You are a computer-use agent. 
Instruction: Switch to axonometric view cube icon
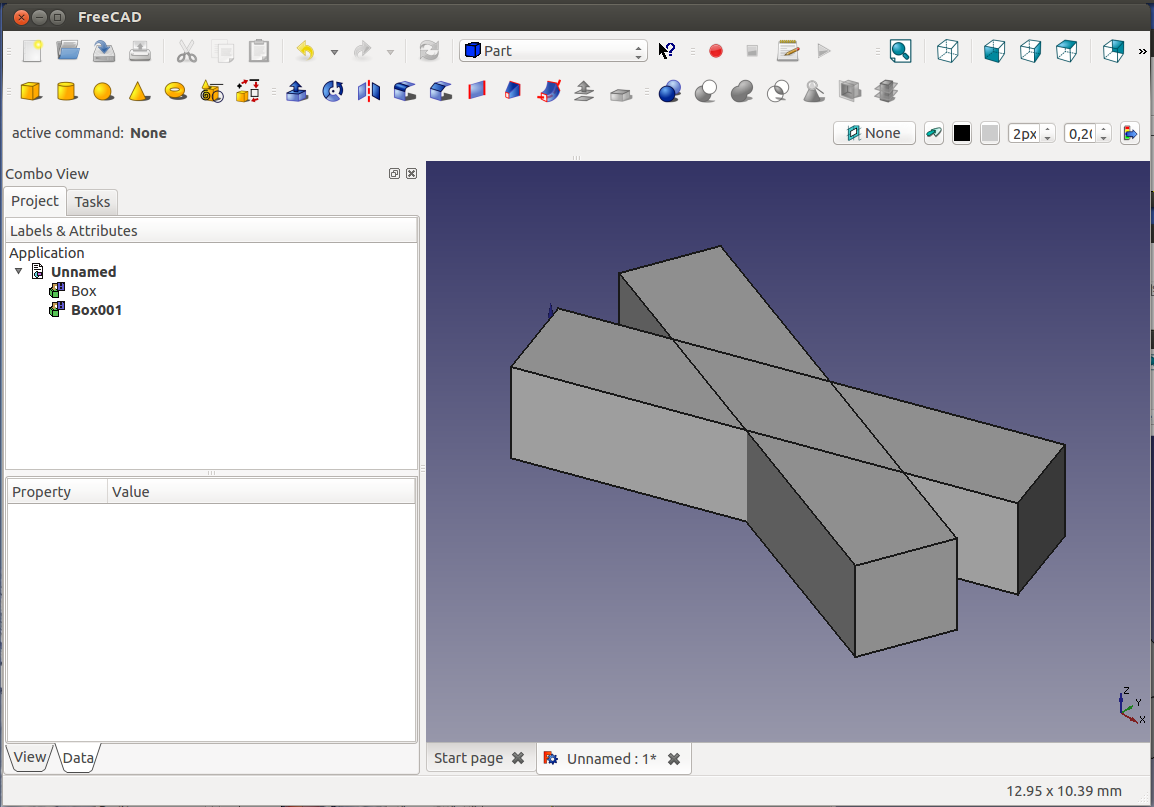coord(947,51)
